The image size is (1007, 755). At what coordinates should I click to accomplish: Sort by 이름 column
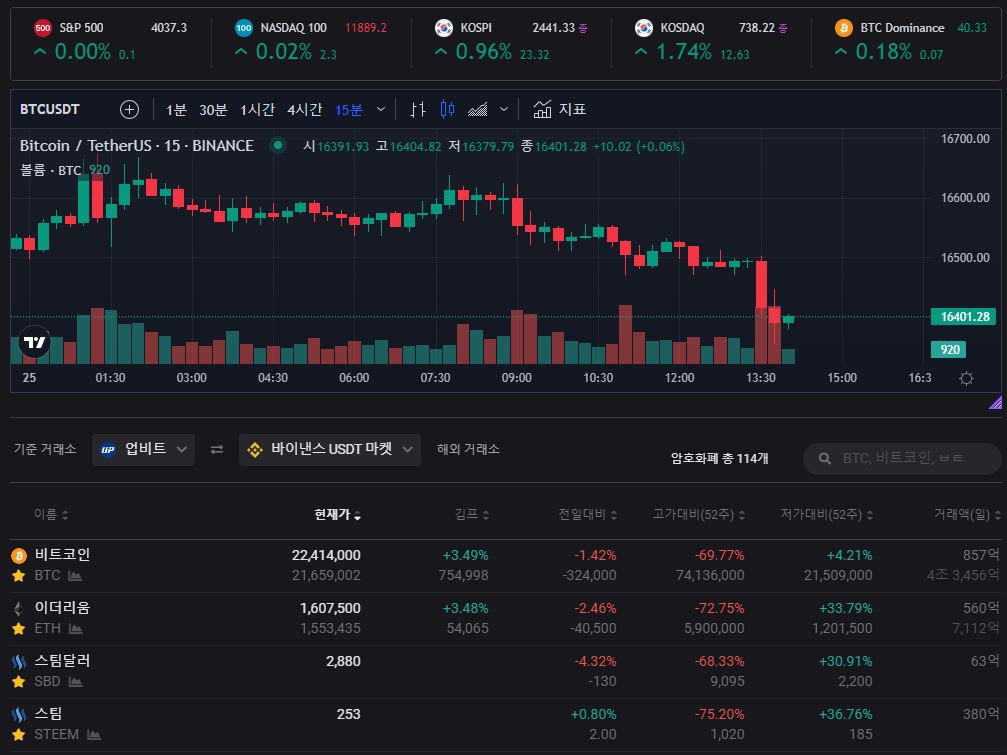pos(51,514)
